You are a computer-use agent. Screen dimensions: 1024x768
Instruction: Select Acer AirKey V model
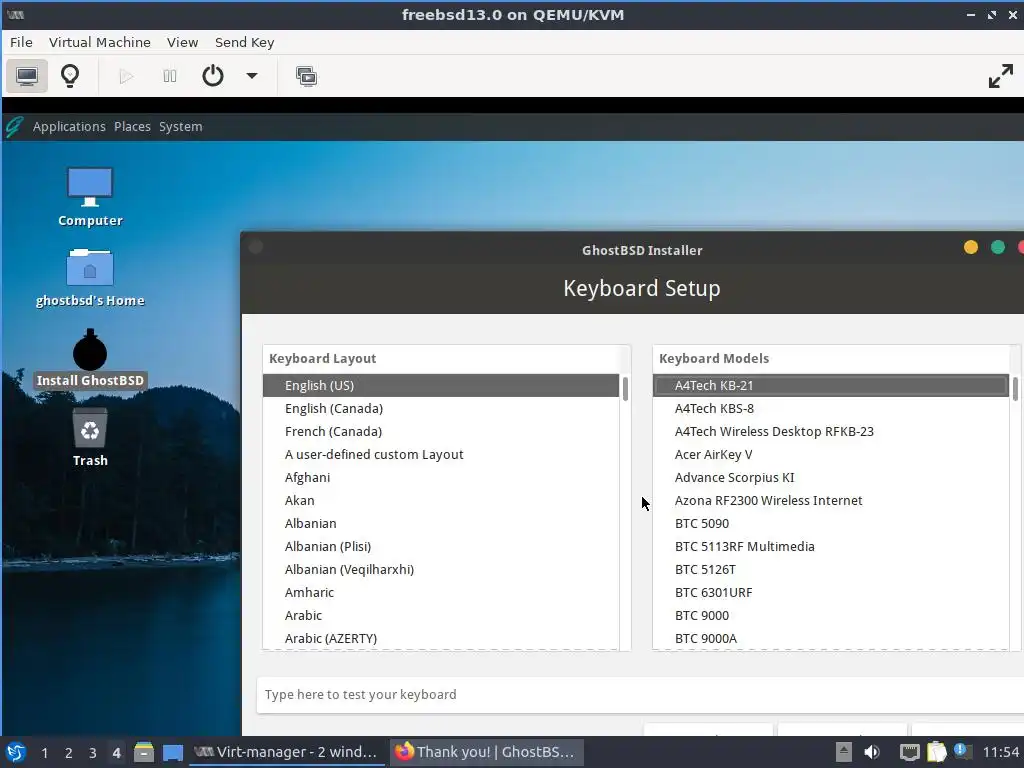coord(831,455)
